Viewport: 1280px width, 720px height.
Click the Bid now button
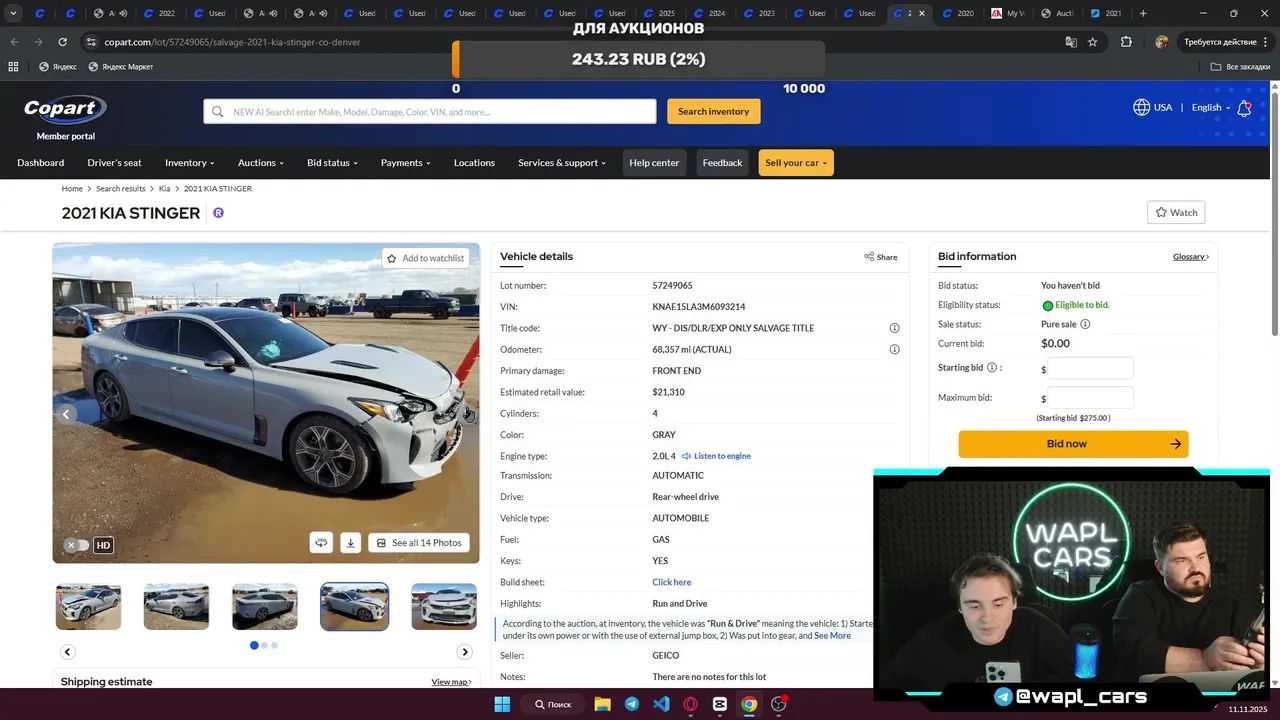coord(1073,444)
